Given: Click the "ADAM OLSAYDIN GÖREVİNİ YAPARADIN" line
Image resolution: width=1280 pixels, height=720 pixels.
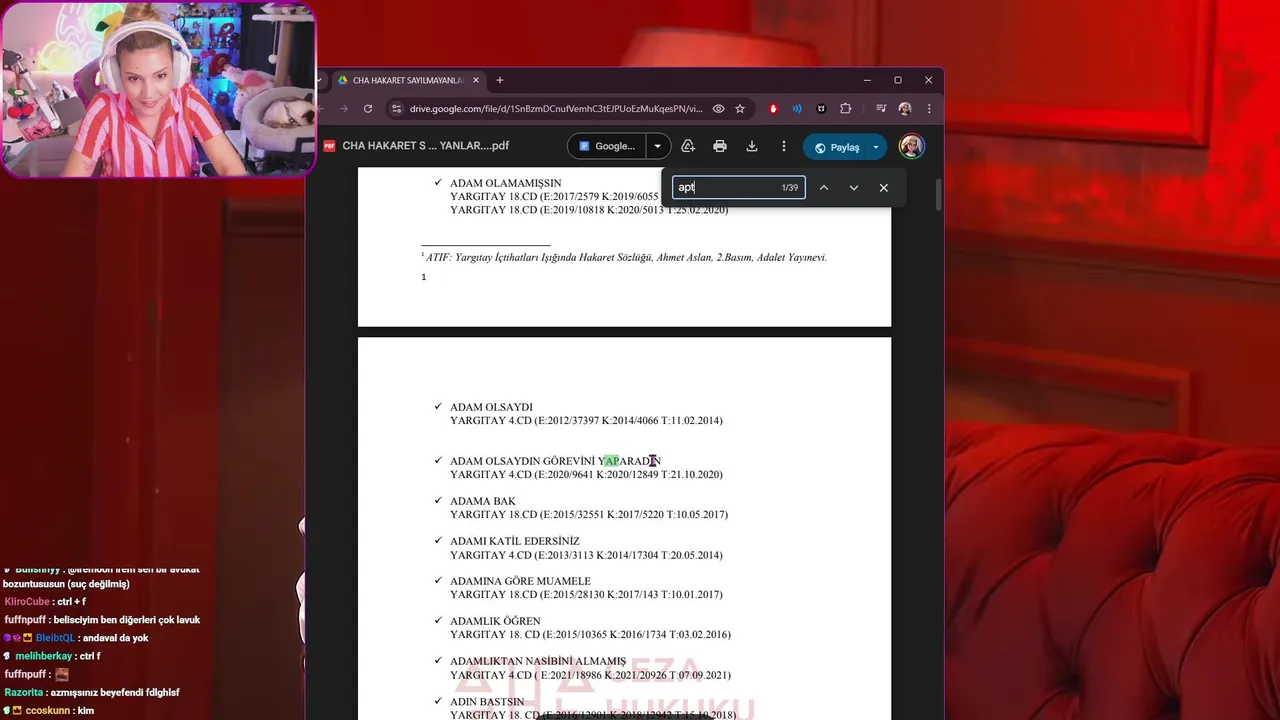Looking at the screenshot, I should pos(555,461).
